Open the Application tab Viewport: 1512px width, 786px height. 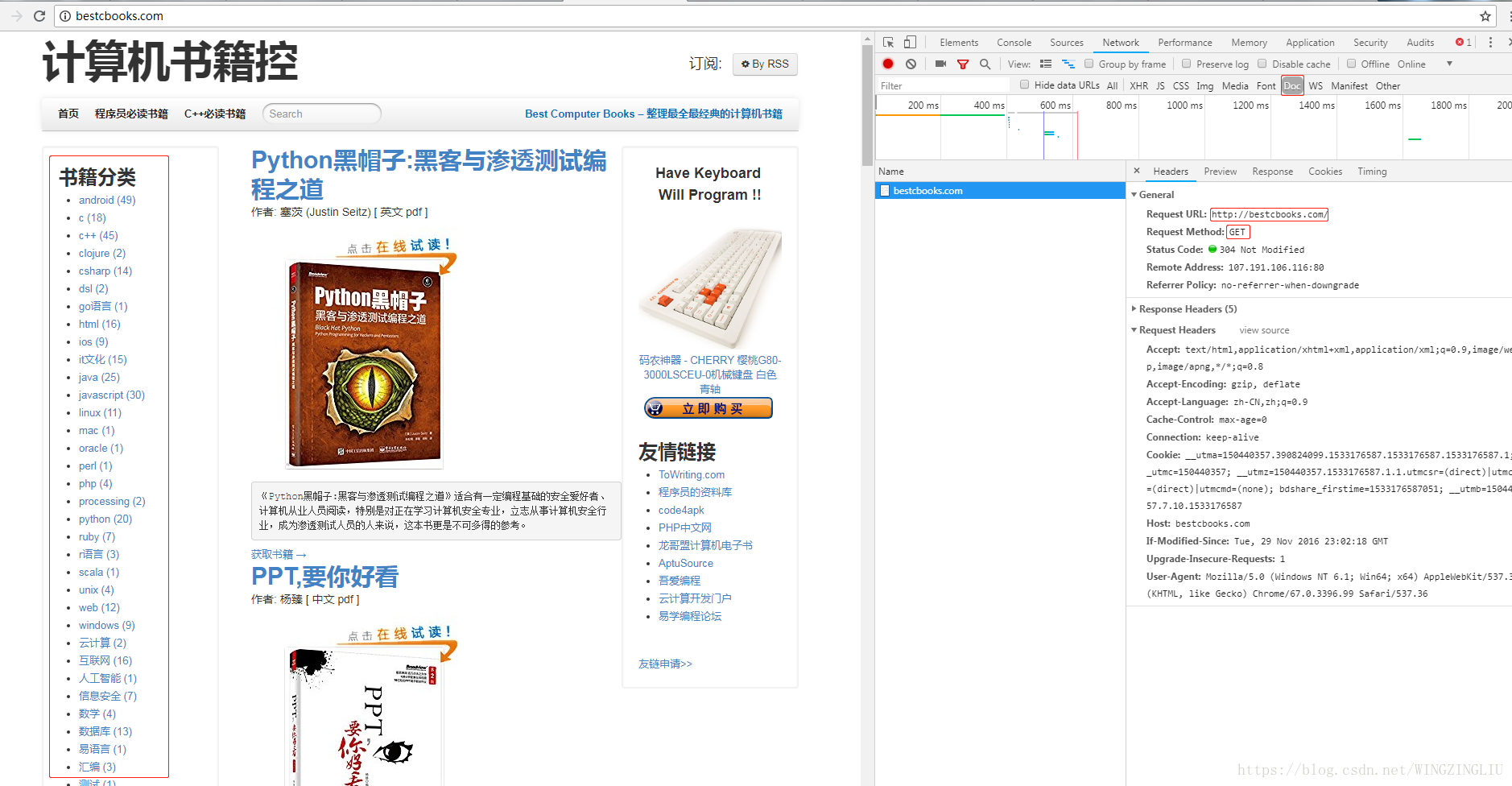click(x=1310, y=42)
